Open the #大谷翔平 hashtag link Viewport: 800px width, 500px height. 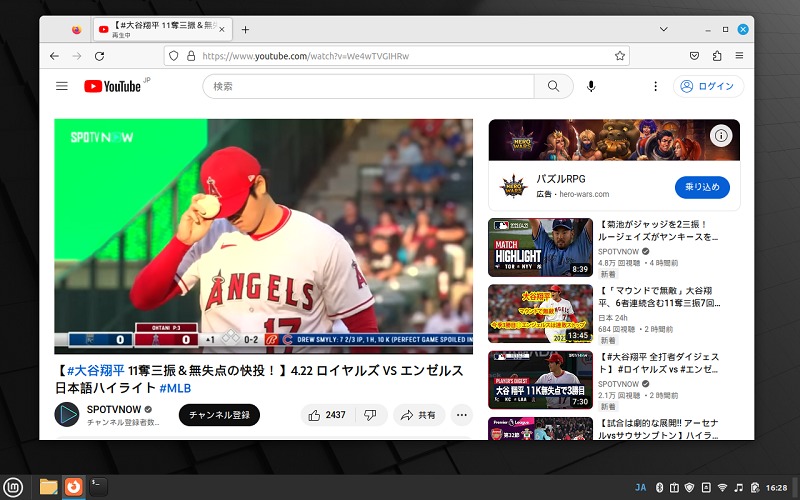95,370
